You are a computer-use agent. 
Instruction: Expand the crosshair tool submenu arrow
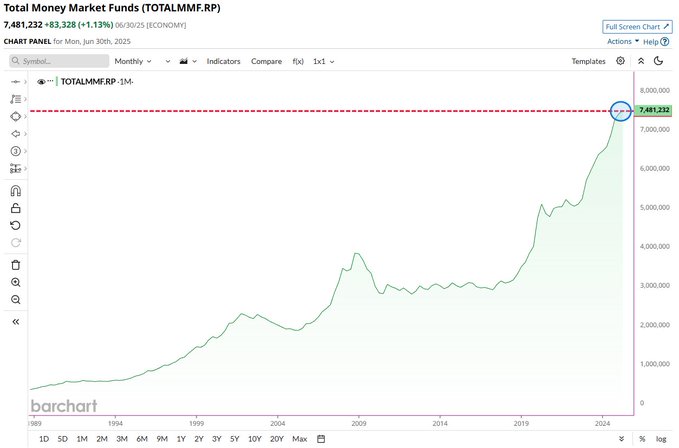click(x=26, y=82)
